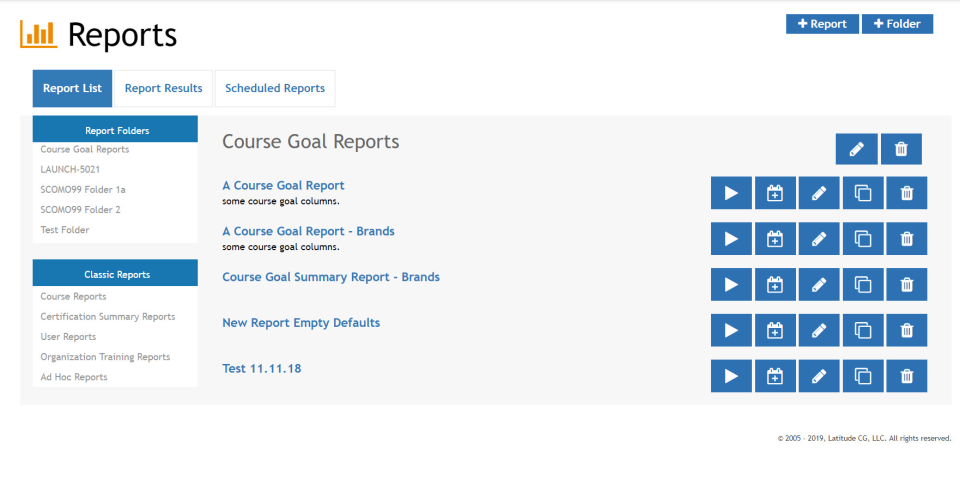Schedule Course Goal Summary Report - Brands
This screenshot has width=960, height=504.
click(x=775, y=285)
